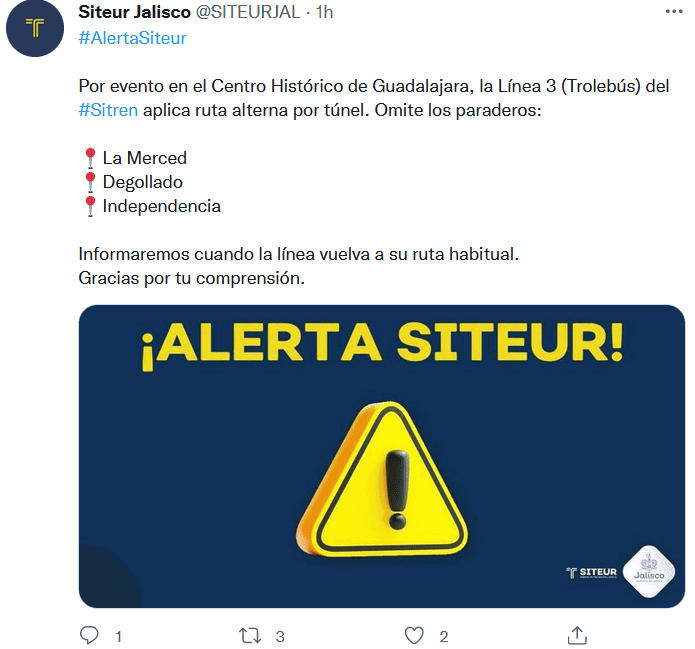
Task: Click the red pin beside La Merced
Action: point(90,158)
